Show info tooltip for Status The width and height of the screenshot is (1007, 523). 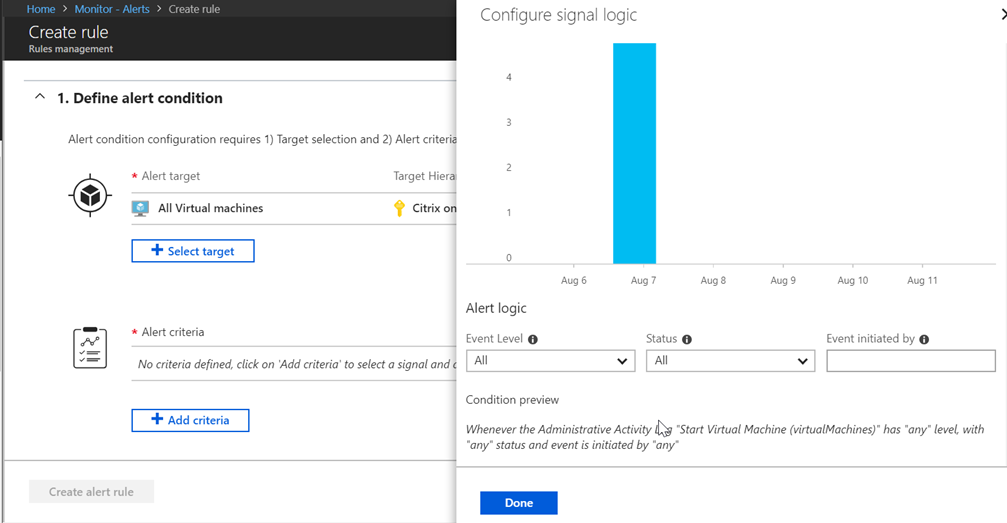(x=687, y=339)
